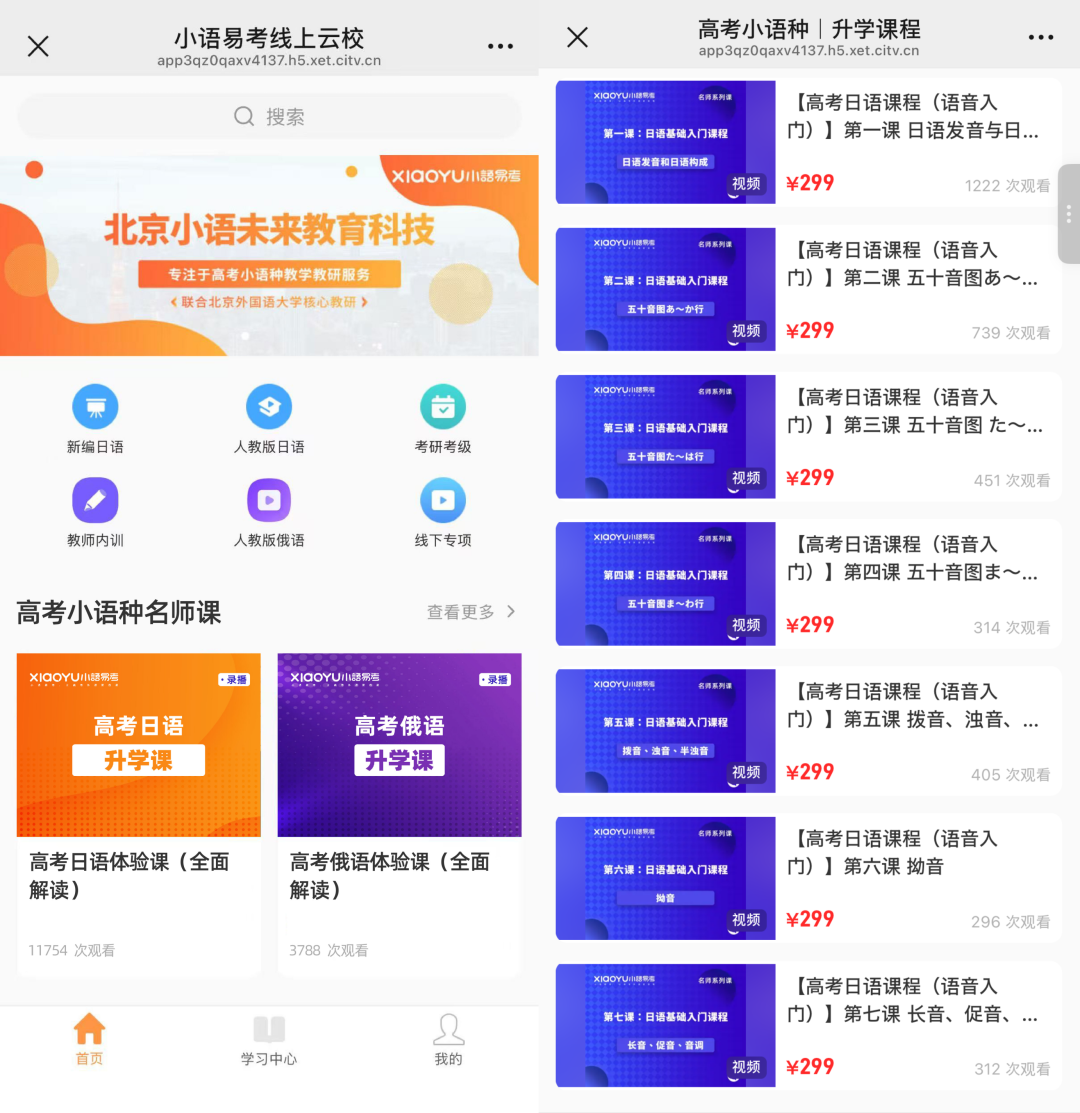Click 405 次观看 view count
The image size is (1080, 1113).
(1010, 775)
